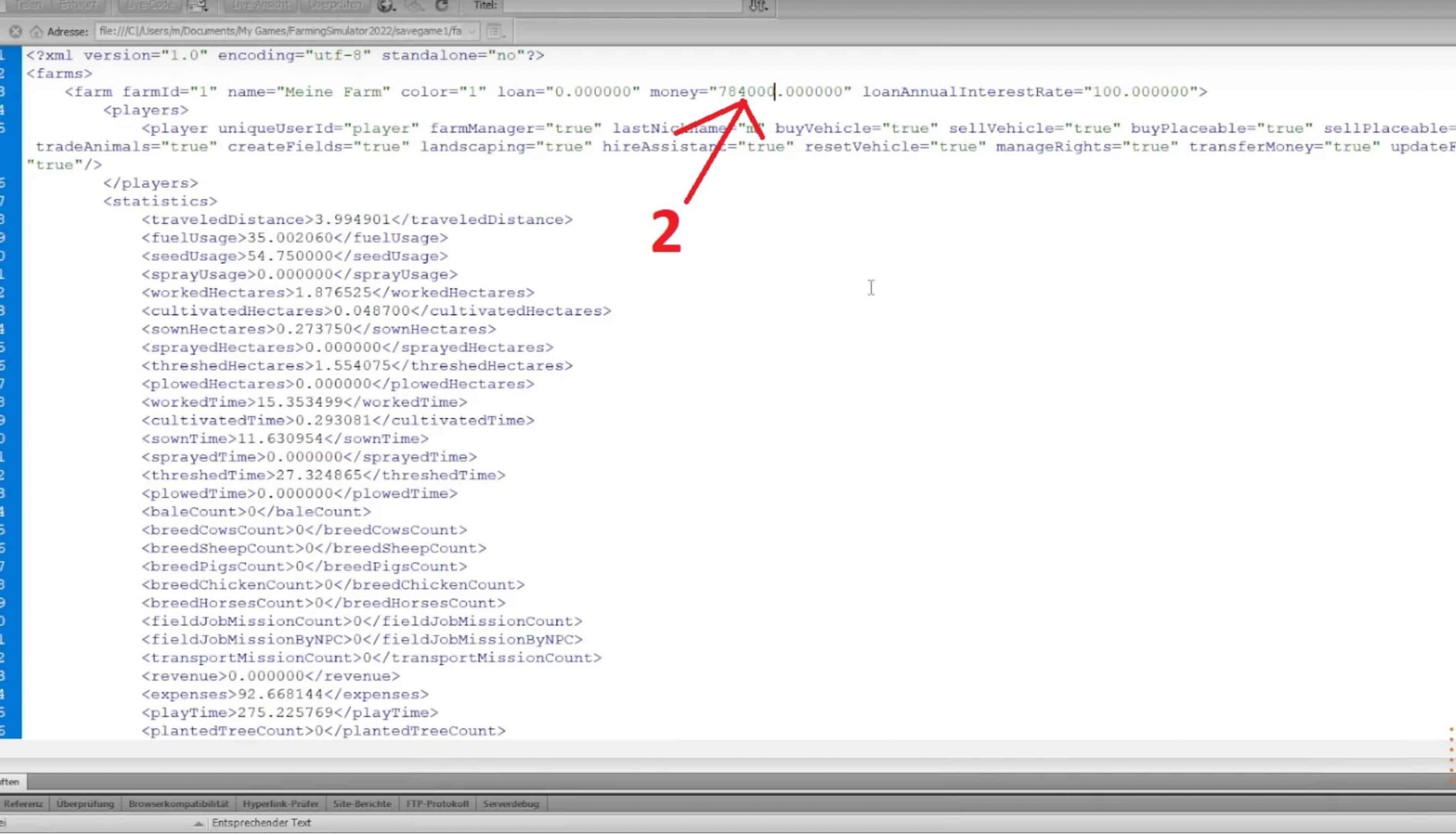The image size is (1456, 835).
Task: Click the Überprüfen button in toolbar
Action: coord(335,5)
